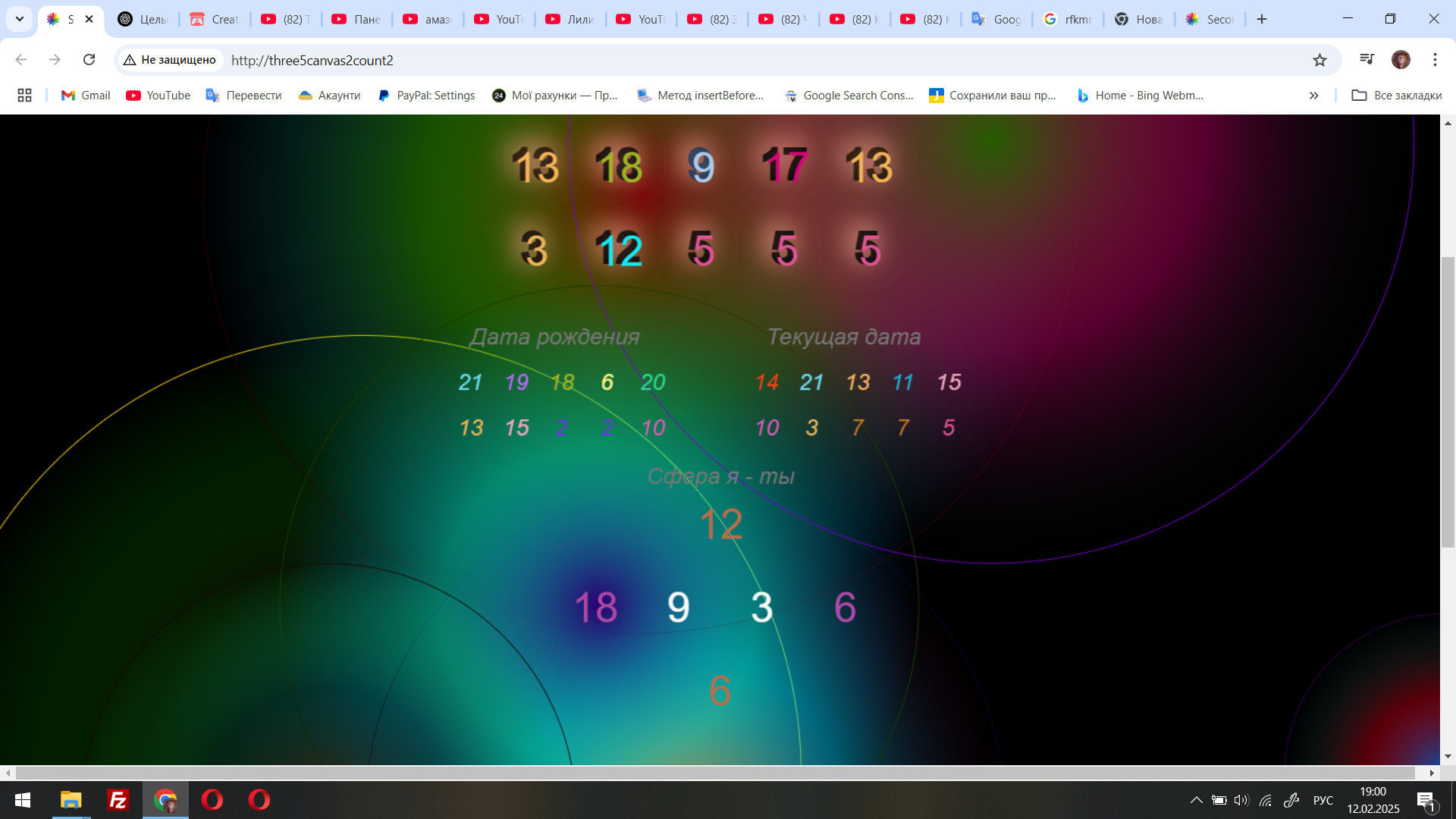Click the horizontal scroll-right arrow
The width and height of the screenshot is (1456, 819).
1432,773
